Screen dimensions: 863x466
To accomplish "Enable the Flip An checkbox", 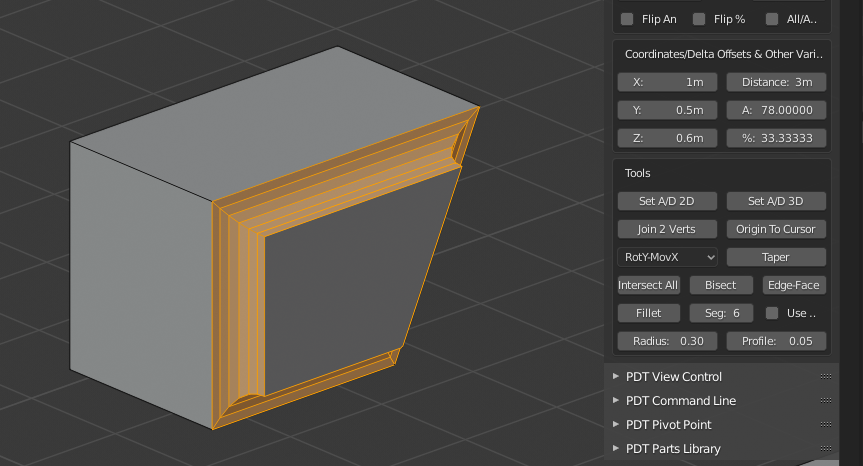I will pyautogui.click(x=627, y=18).
